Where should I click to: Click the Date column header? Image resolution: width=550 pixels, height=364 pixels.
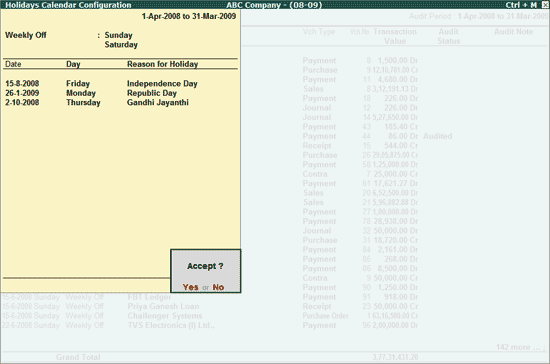coord(13,64)
